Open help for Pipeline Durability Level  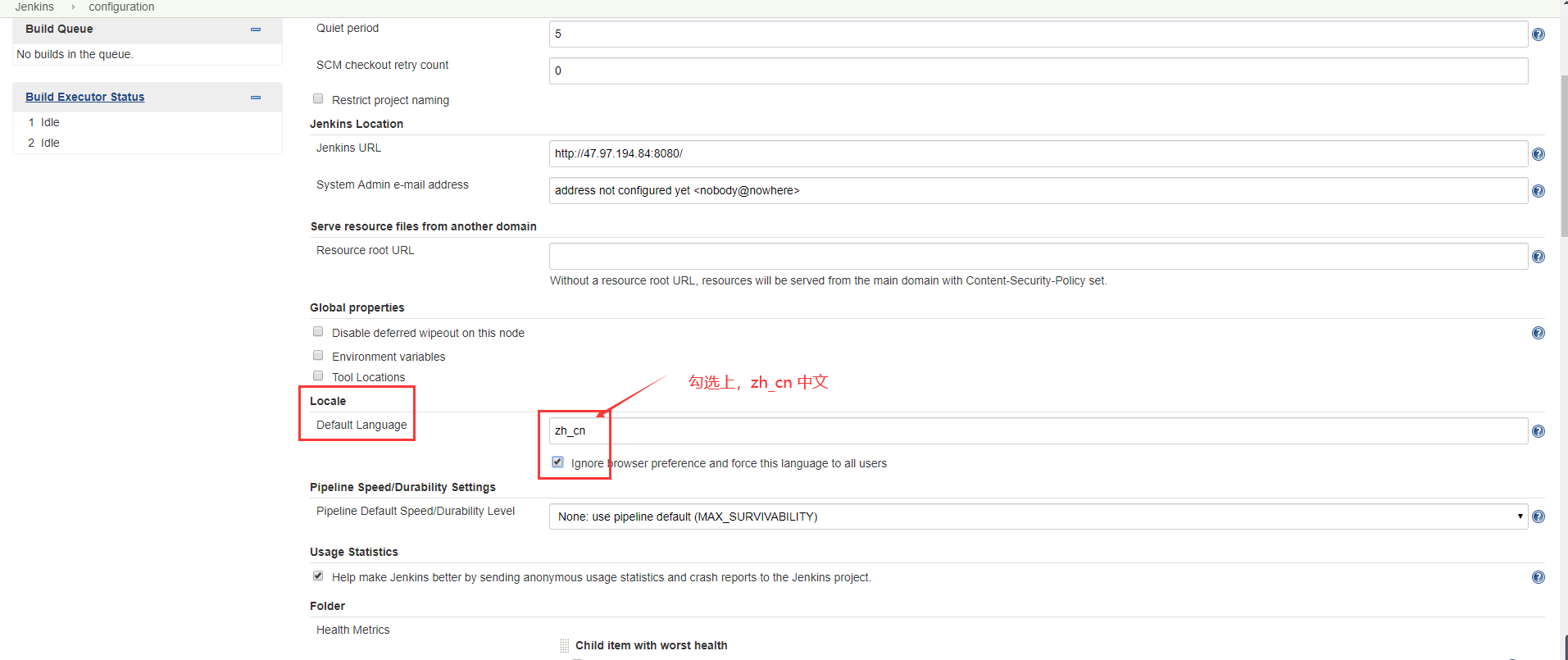pos(1538,517)
